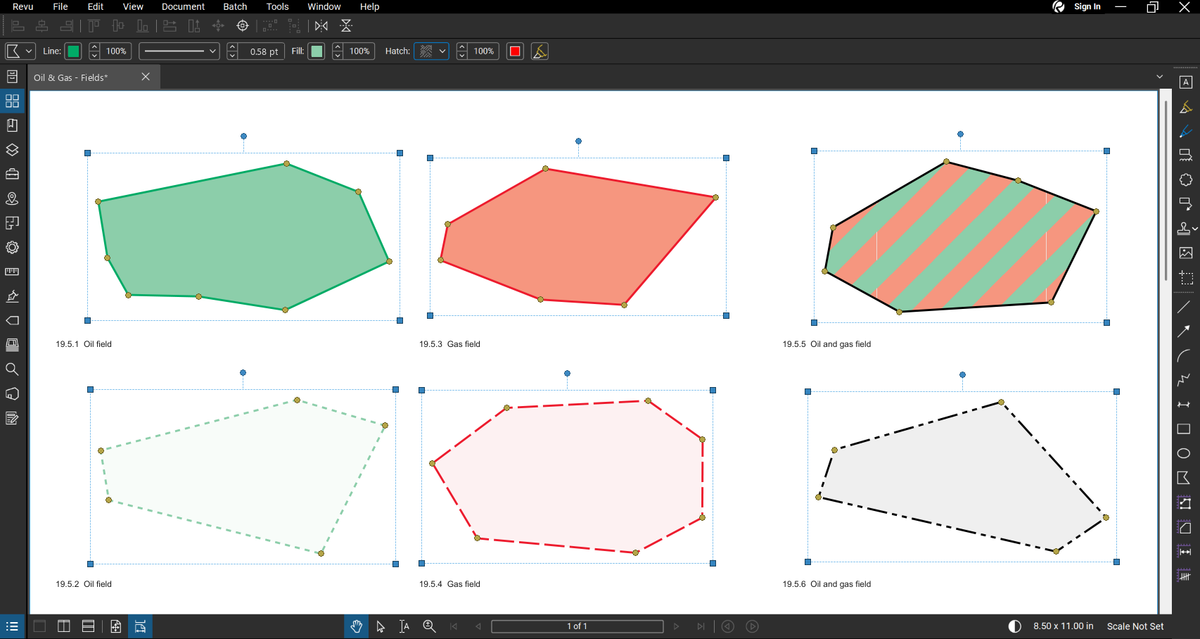Toggle Fit Width mode in bottom bar
Screen dimensions: 1200x639
coord(140,626)
